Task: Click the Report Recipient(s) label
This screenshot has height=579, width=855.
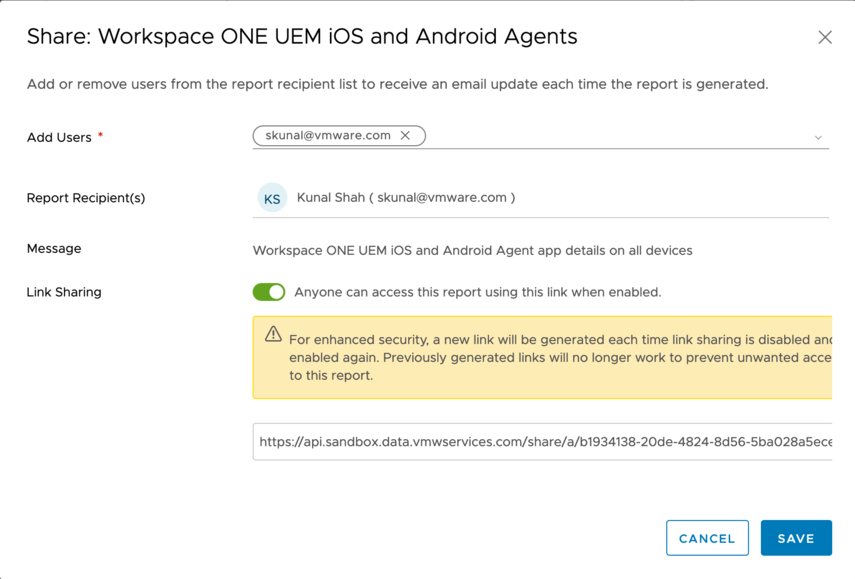Action: (x=86, y=198)
